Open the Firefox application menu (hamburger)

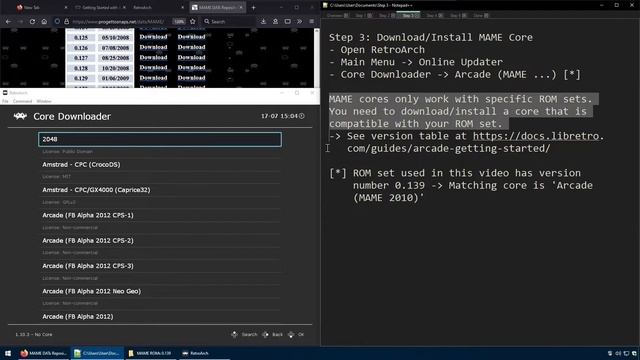pos(311,21)
